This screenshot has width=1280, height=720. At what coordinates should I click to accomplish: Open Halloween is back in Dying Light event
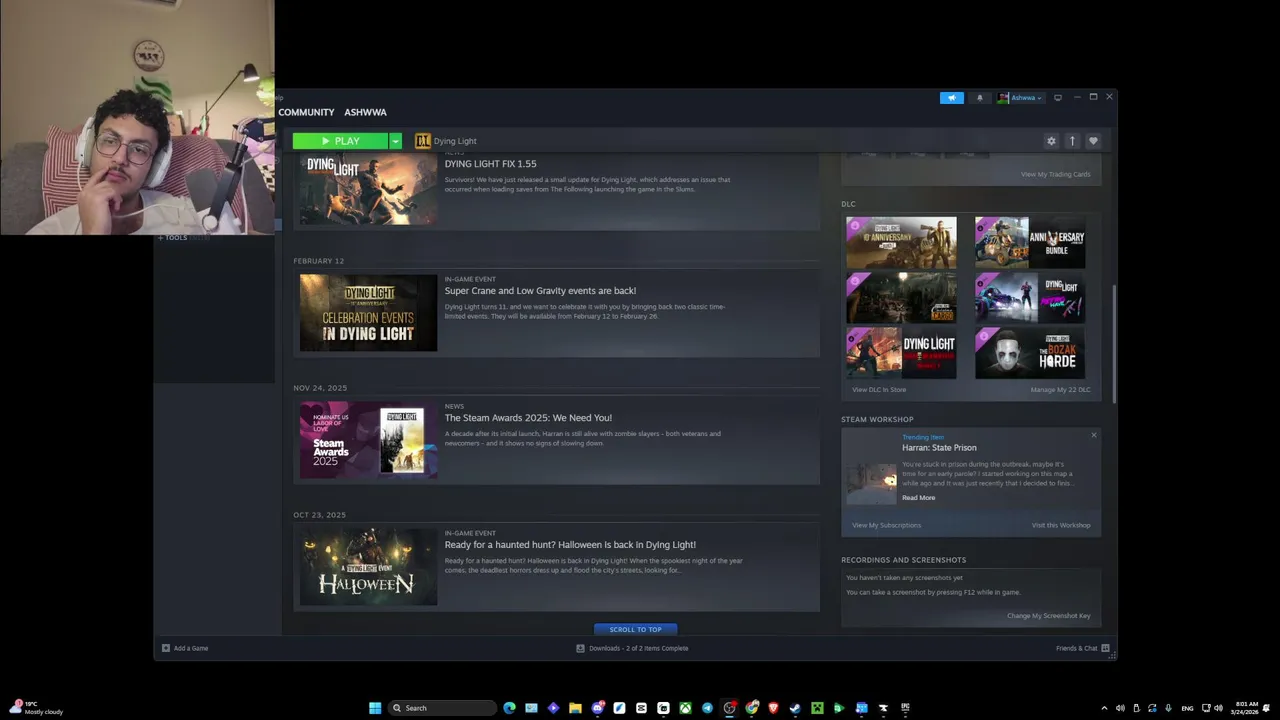(x=570, y=545)
